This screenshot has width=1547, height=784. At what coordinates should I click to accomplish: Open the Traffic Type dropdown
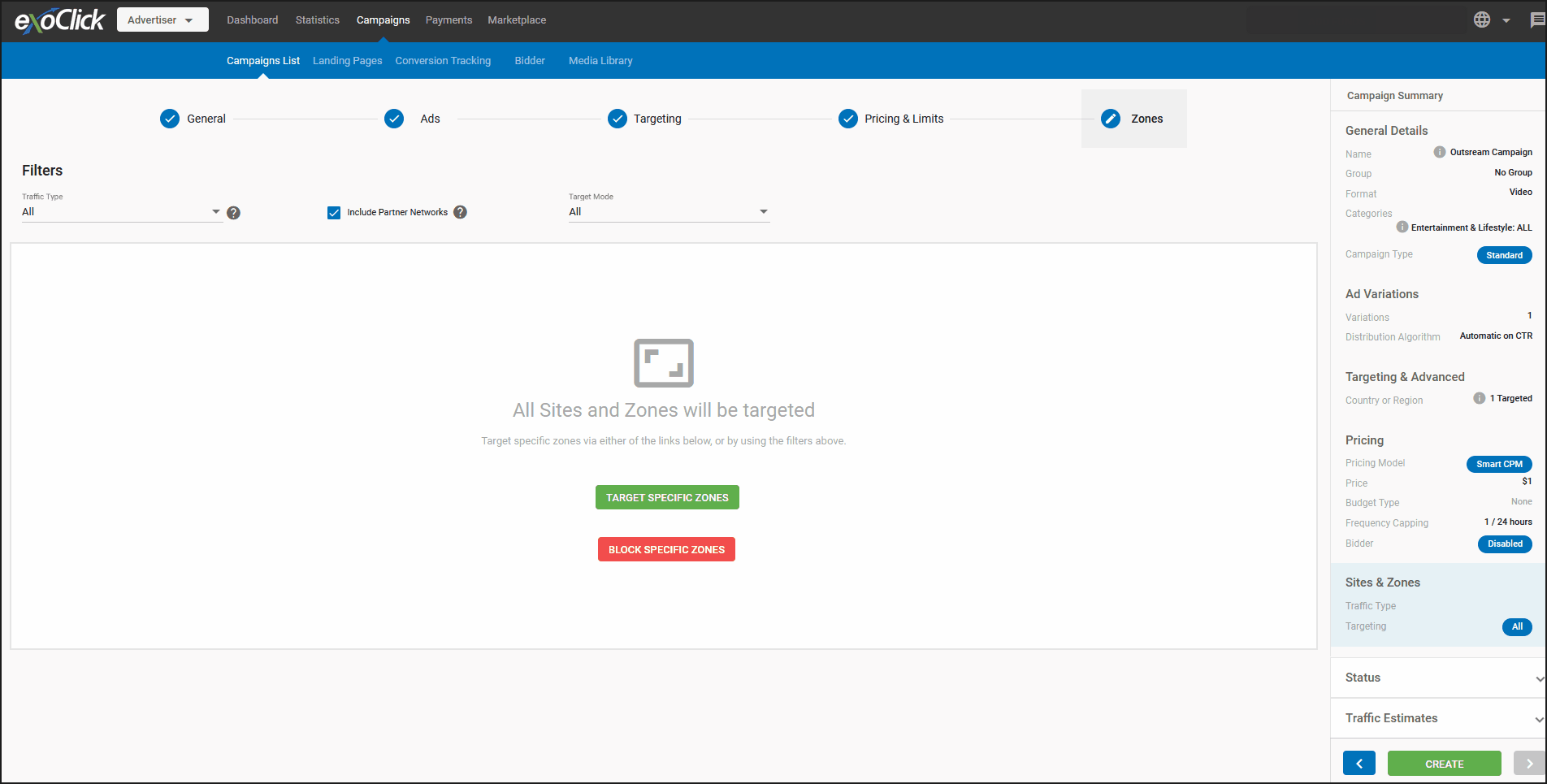[x=122, y=212]
